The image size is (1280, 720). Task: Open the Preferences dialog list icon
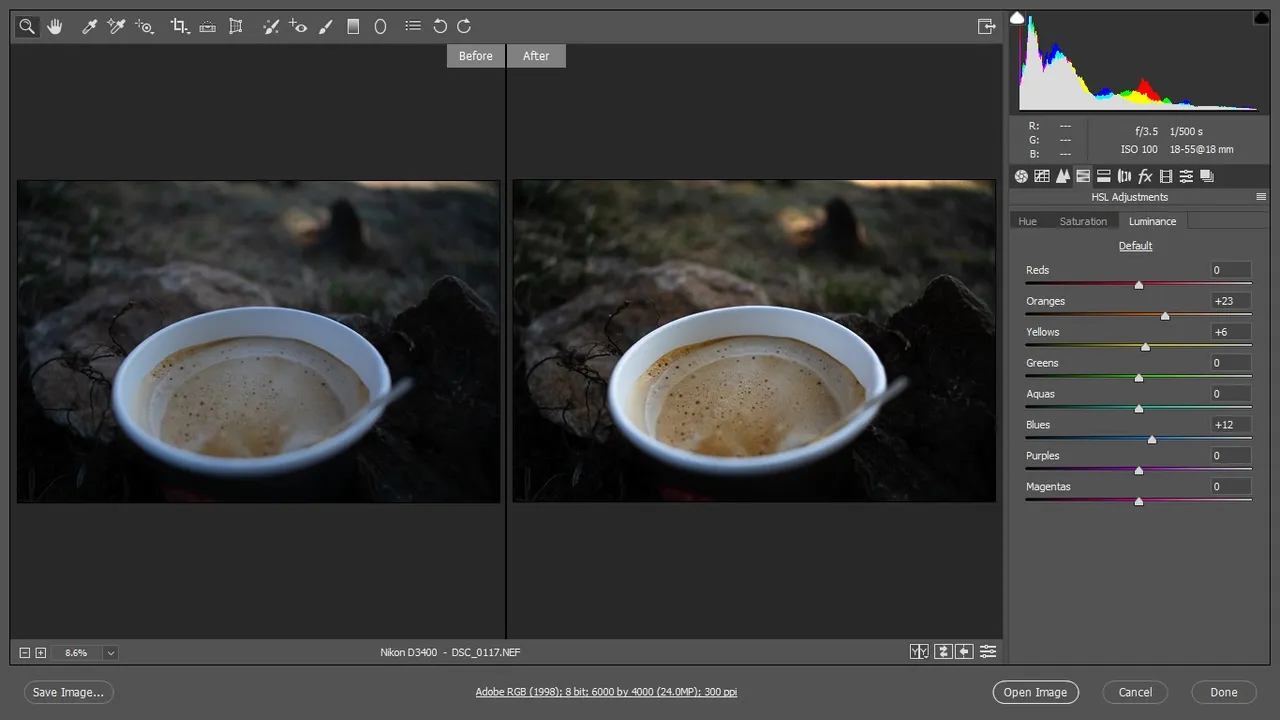coord(413,27)
